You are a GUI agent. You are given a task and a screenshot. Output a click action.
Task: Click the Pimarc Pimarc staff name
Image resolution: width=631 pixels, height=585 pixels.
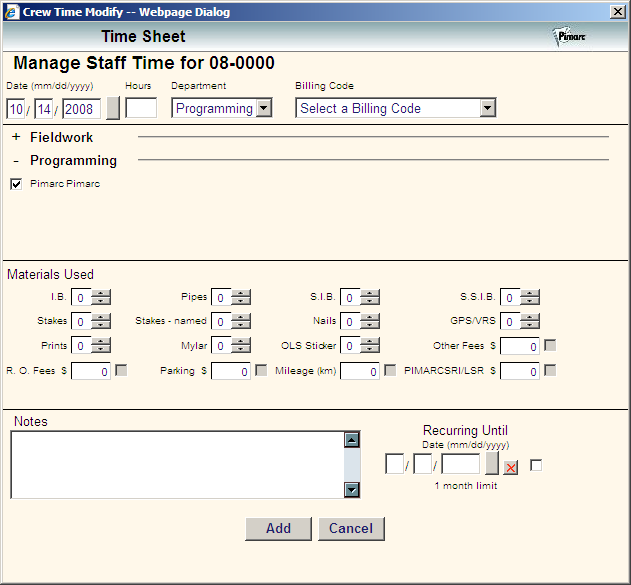[x=65, y=184]
